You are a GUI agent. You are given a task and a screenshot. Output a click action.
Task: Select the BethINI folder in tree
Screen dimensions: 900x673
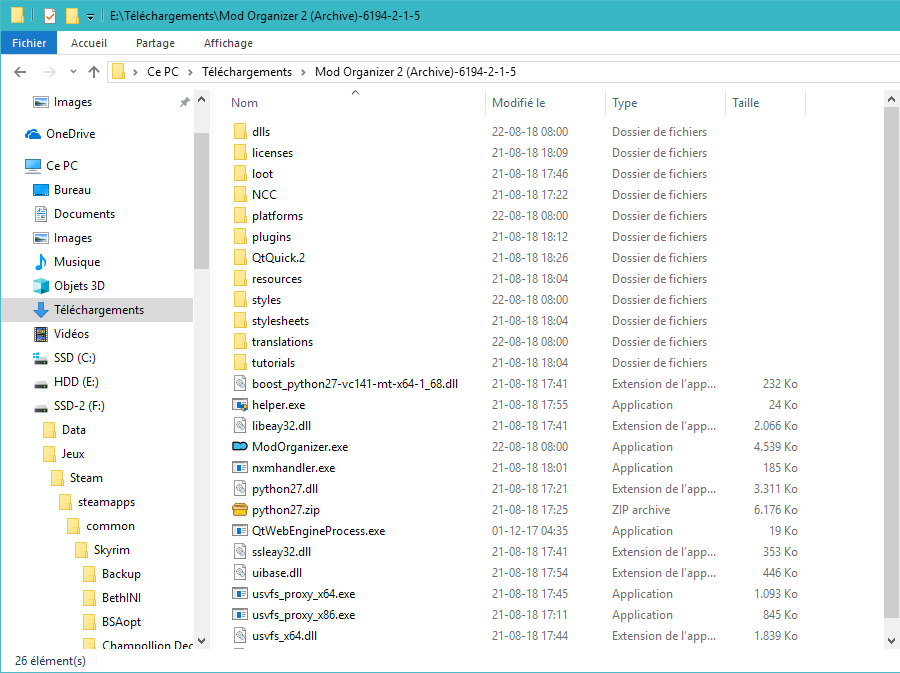pos(121,598)
